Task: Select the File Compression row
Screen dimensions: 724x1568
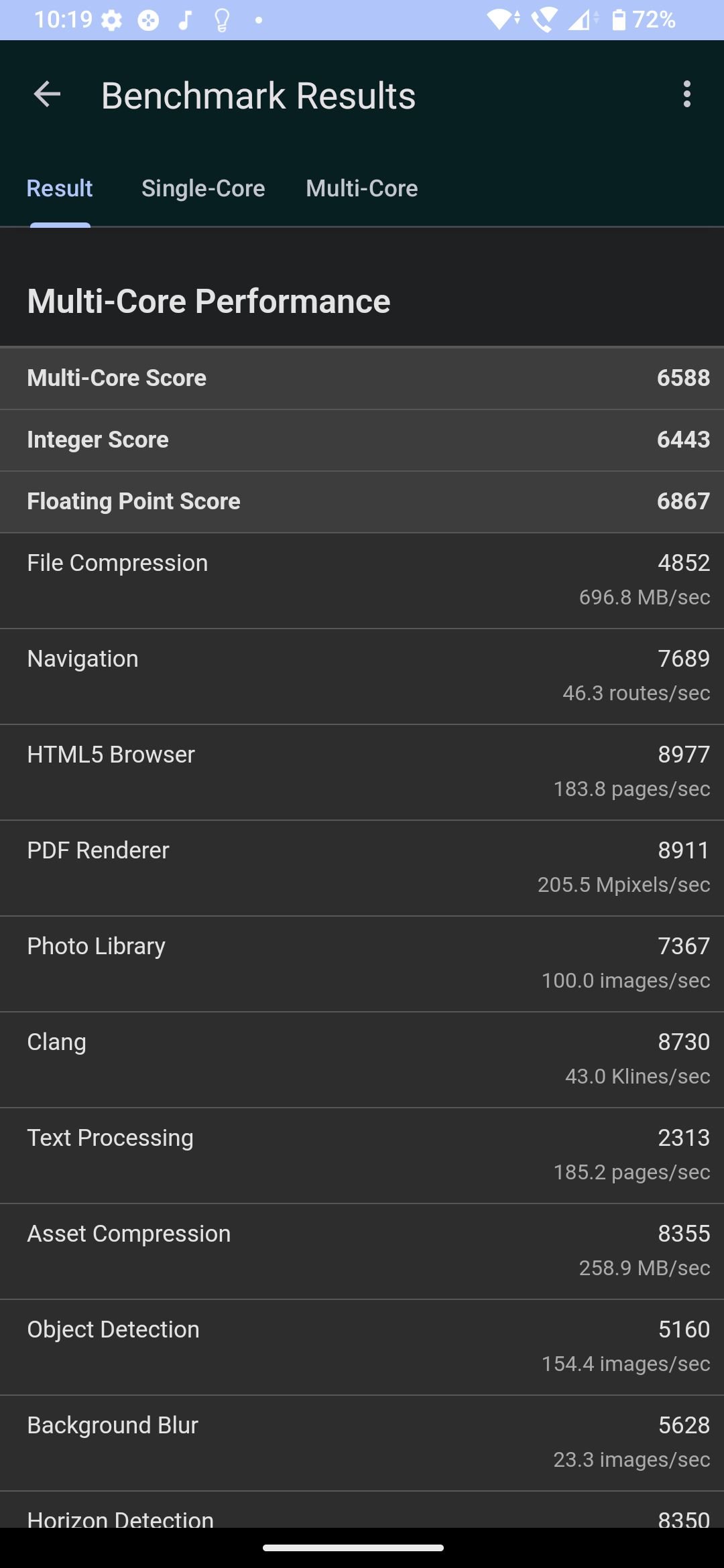Action: [x=362, y=581]
